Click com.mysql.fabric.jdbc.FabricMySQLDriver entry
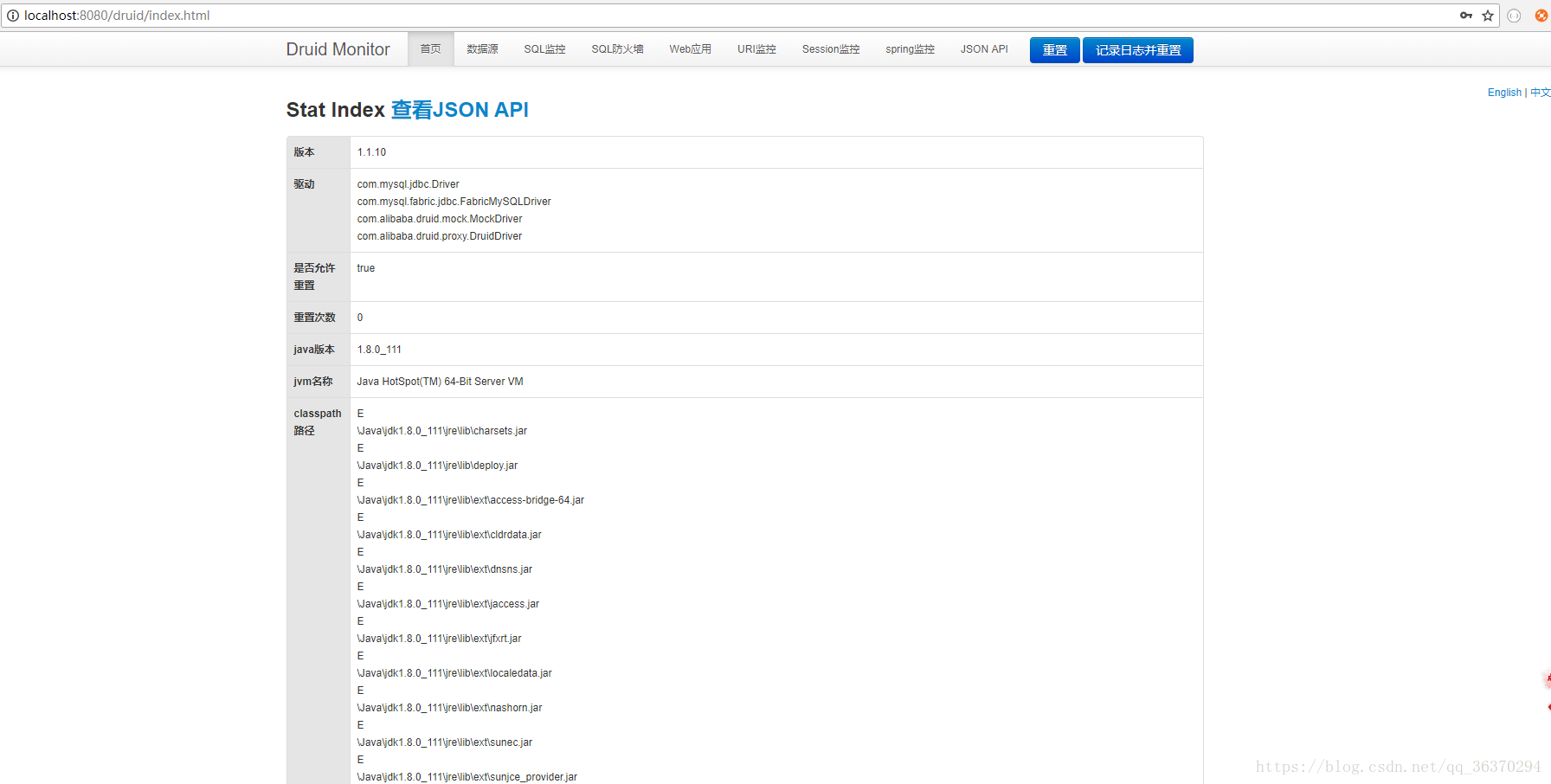1551x784 pixels. tap(454, 202)
